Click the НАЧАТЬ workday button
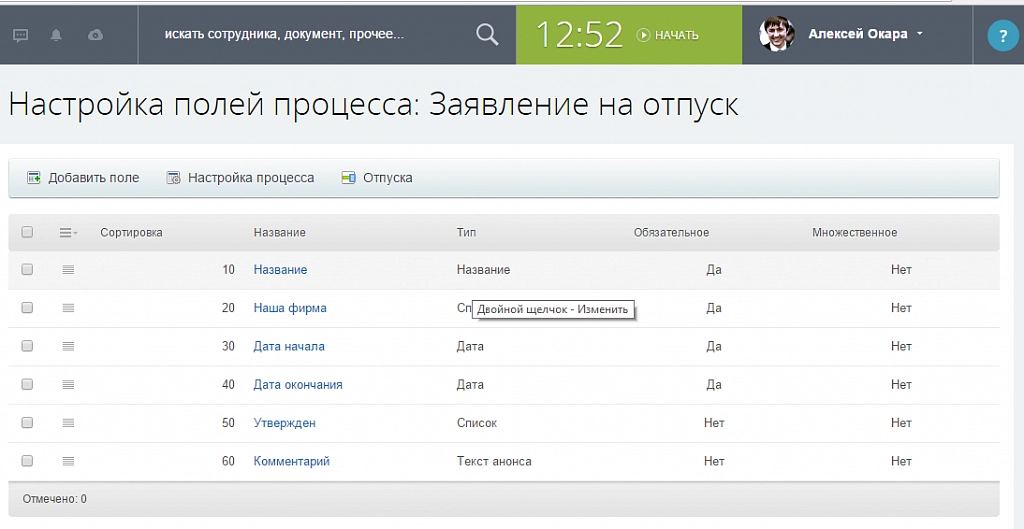 point(667,35)
